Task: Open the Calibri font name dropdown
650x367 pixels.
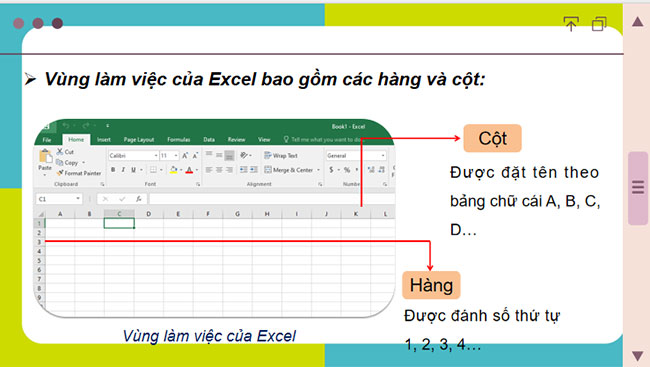Action: click(156, 156)
